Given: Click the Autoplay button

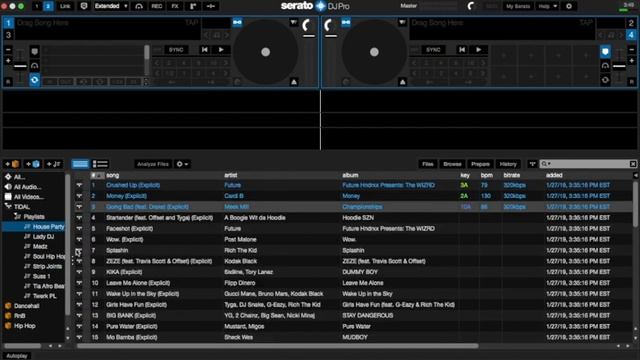Looking at the screenshot, I should (x=17, y=356).
